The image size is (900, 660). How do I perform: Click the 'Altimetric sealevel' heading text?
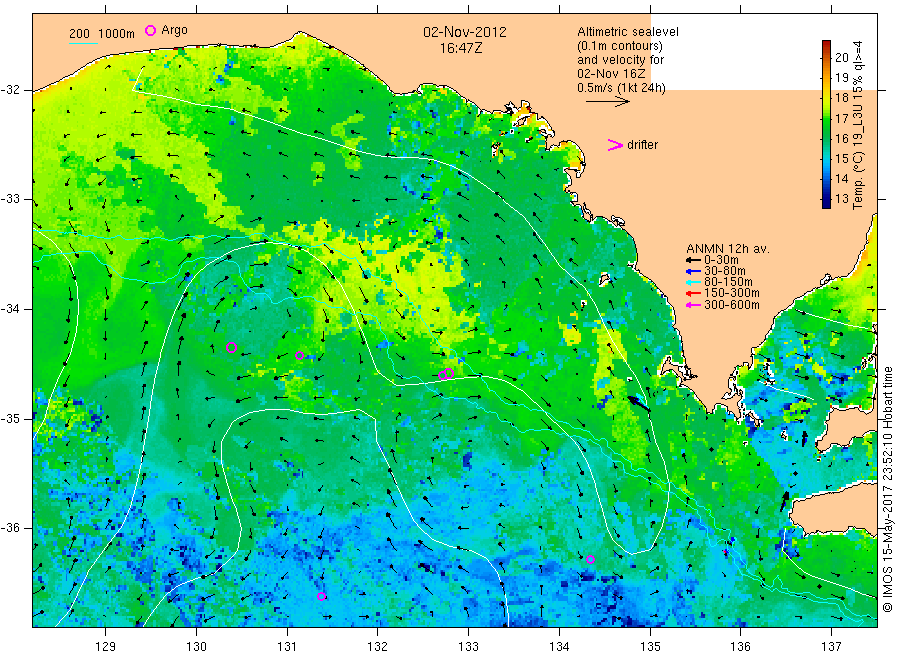click(x=628, y=32)
